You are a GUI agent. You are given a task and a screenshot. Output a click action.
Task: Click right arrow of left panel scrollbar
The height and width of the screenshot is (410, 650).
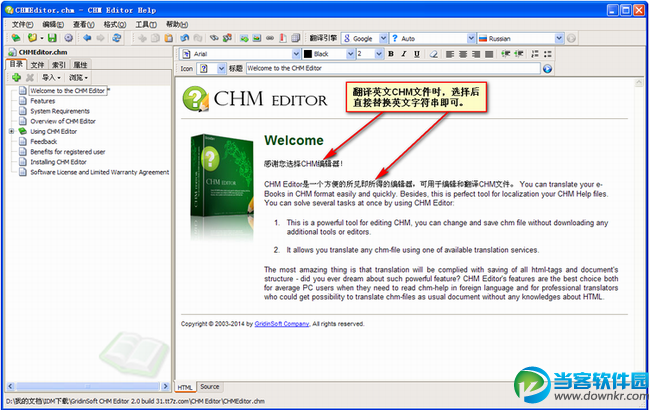point(165,386)
